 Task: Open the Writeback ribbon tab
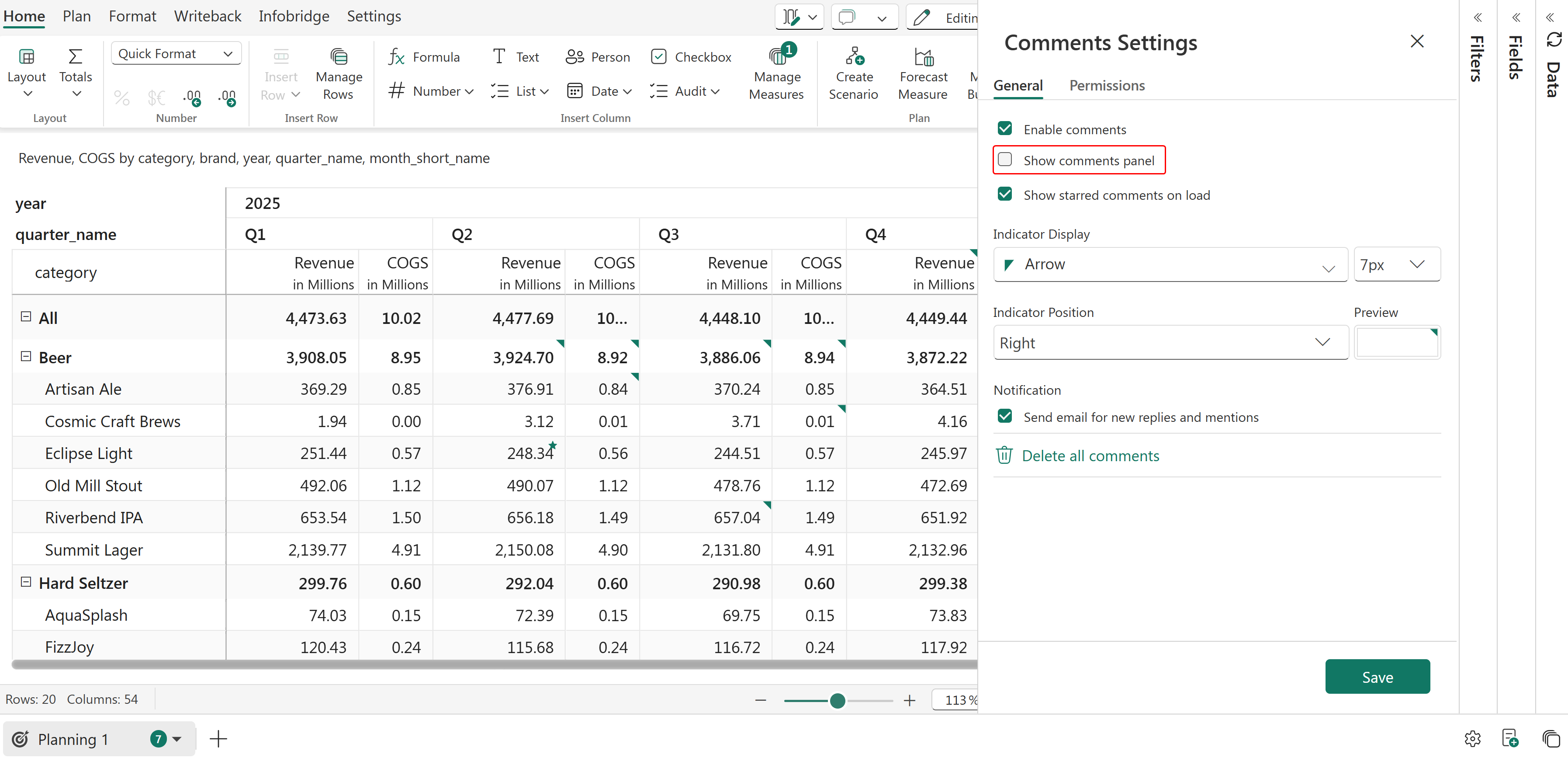coord(208,17)
